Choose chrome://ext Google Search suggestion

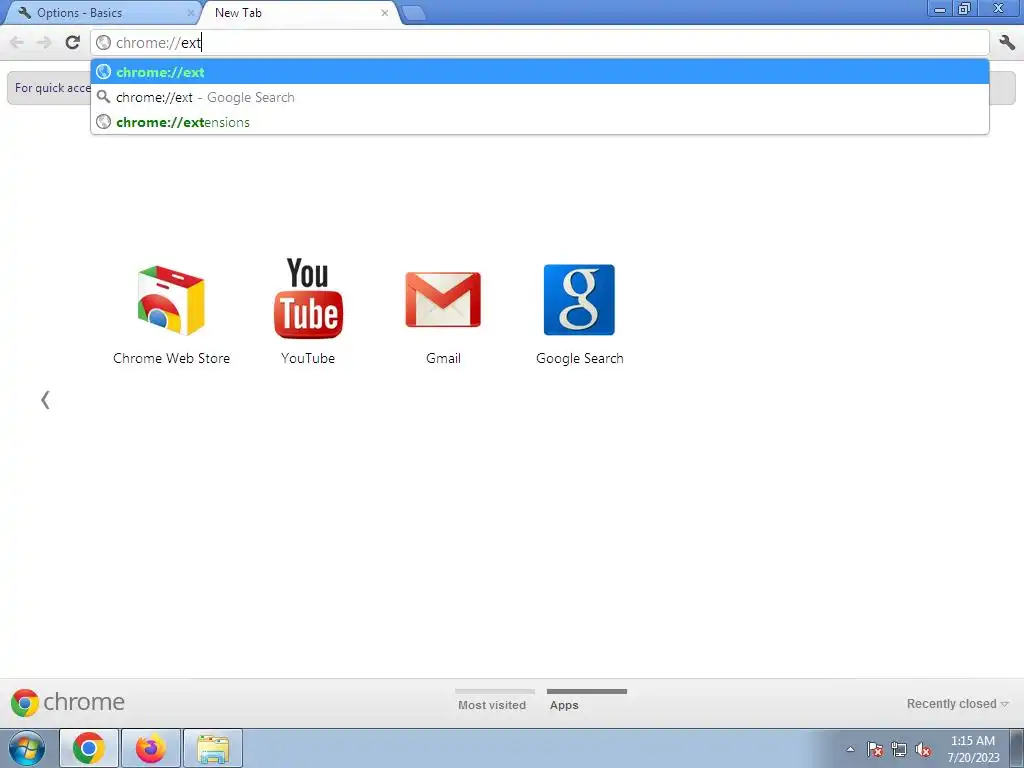click(x=540, y=97)
